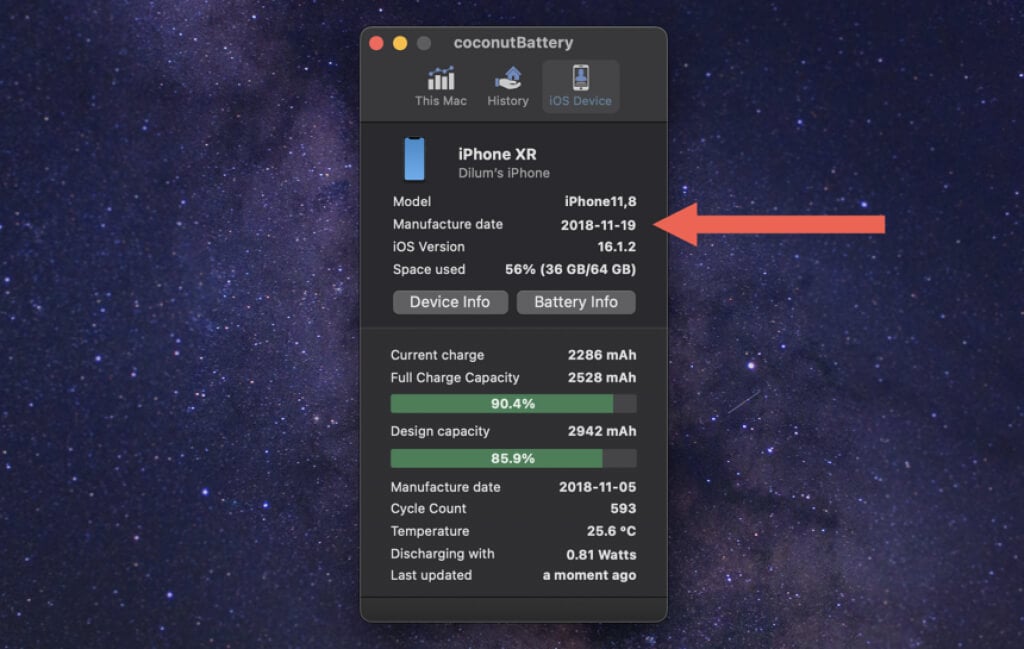Click the blue iPhone XR device image
This screenshot has height=649, width=1024.
point(415,159)
